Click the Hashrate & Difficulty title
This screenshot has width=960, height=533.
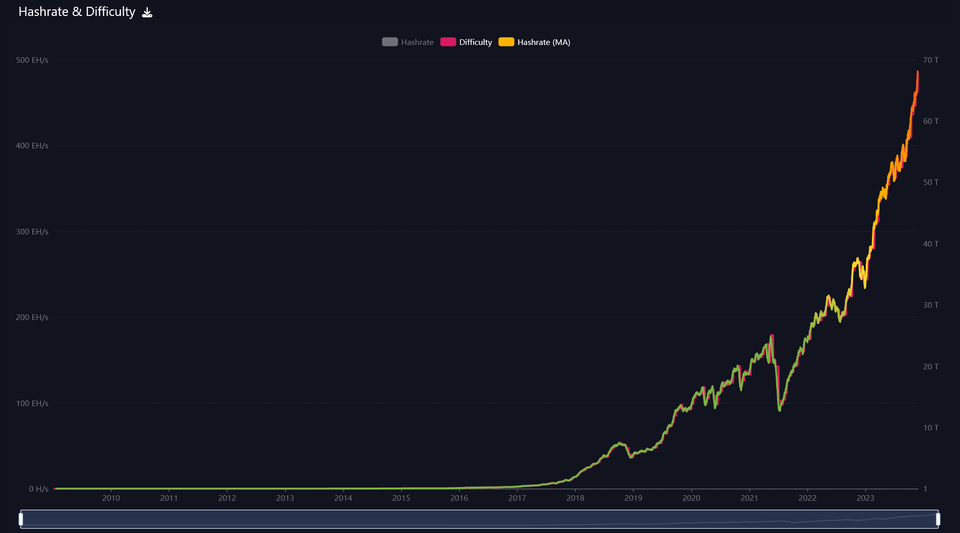76,13
